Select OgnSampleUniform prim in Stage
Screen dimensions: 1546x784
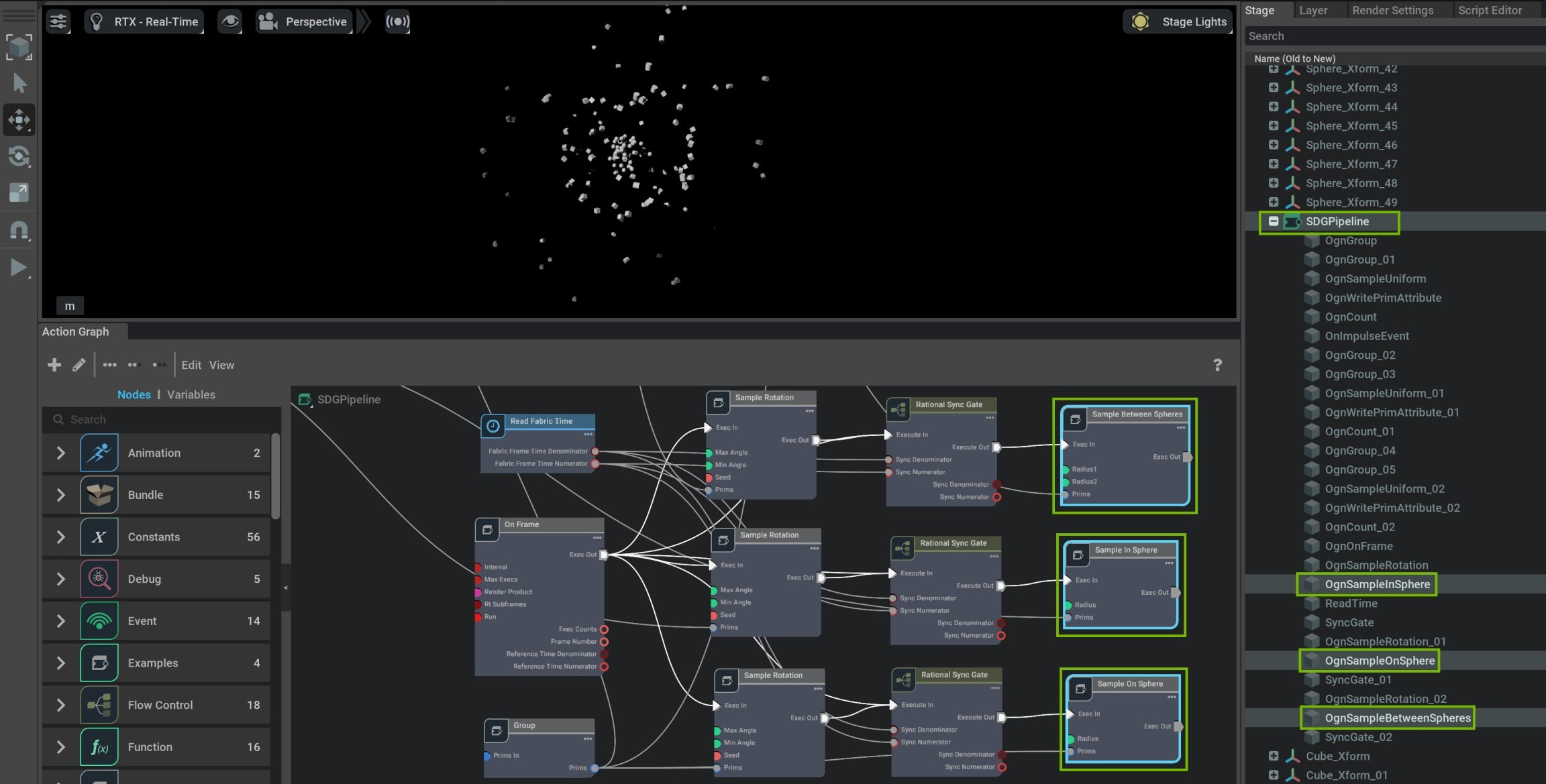1375,278
